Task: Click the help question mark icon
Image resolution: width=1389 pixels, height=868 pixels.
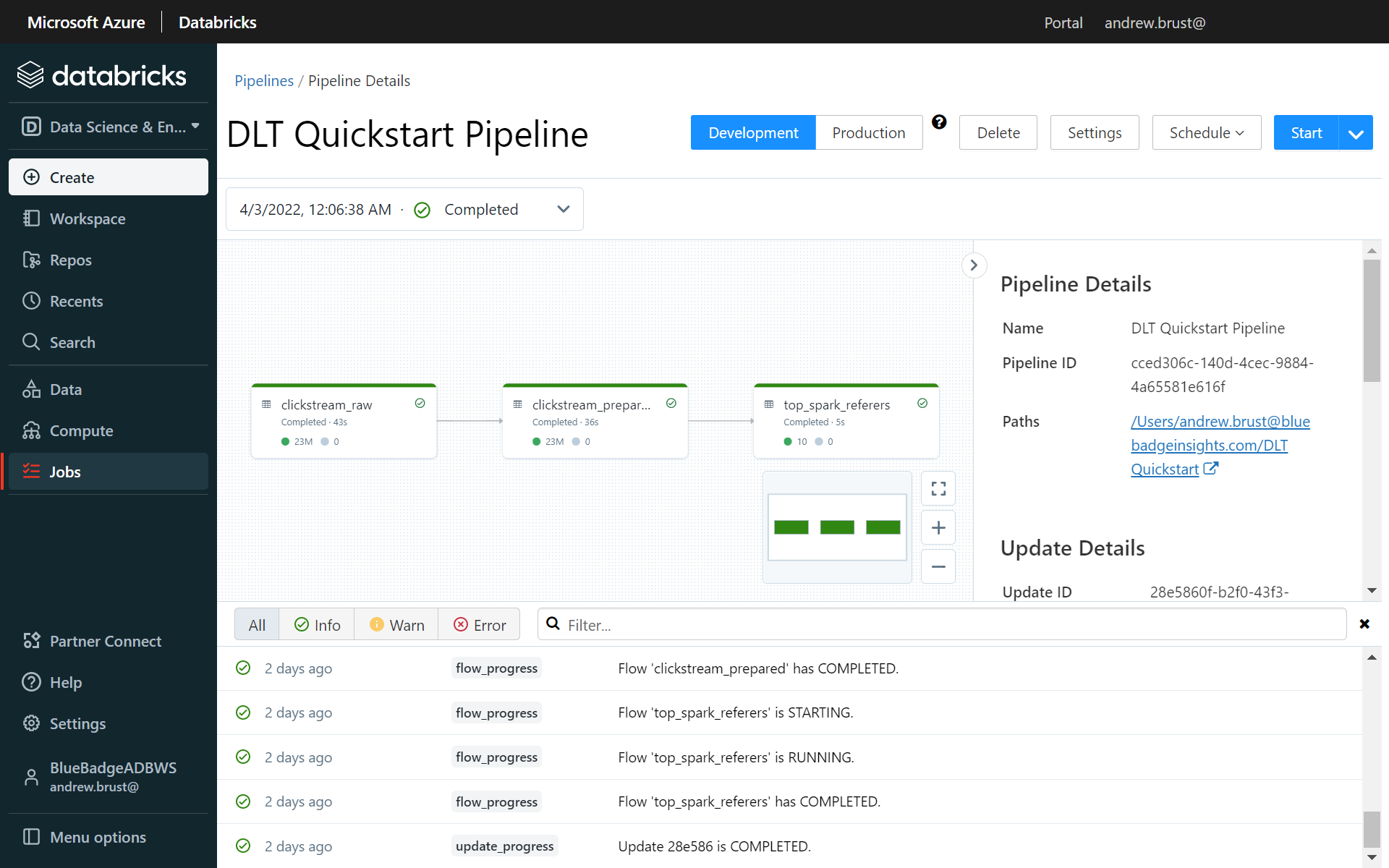Action: tap(939, 122)
